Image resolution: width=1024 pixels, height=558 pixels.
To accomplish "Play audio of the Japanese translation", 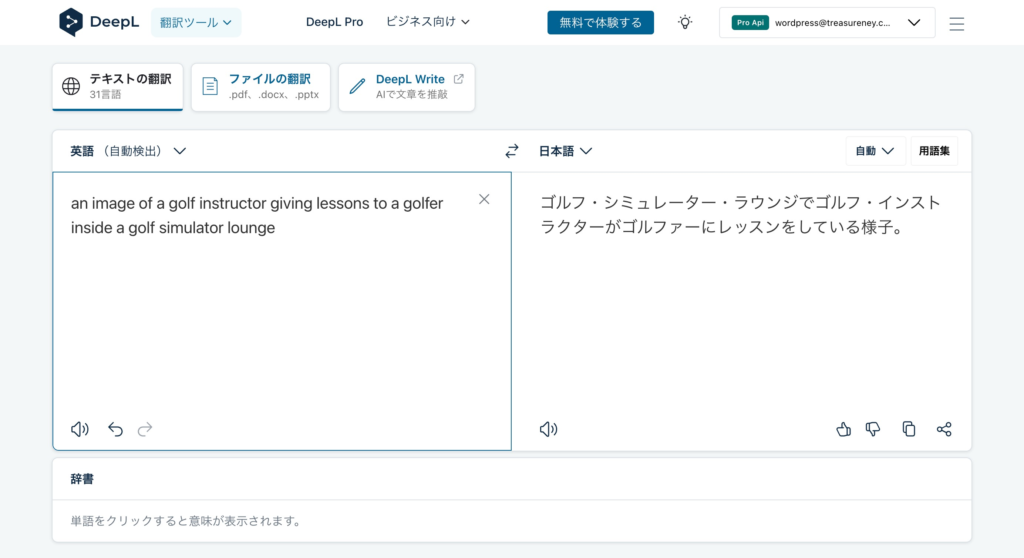I will click(549, 429).
